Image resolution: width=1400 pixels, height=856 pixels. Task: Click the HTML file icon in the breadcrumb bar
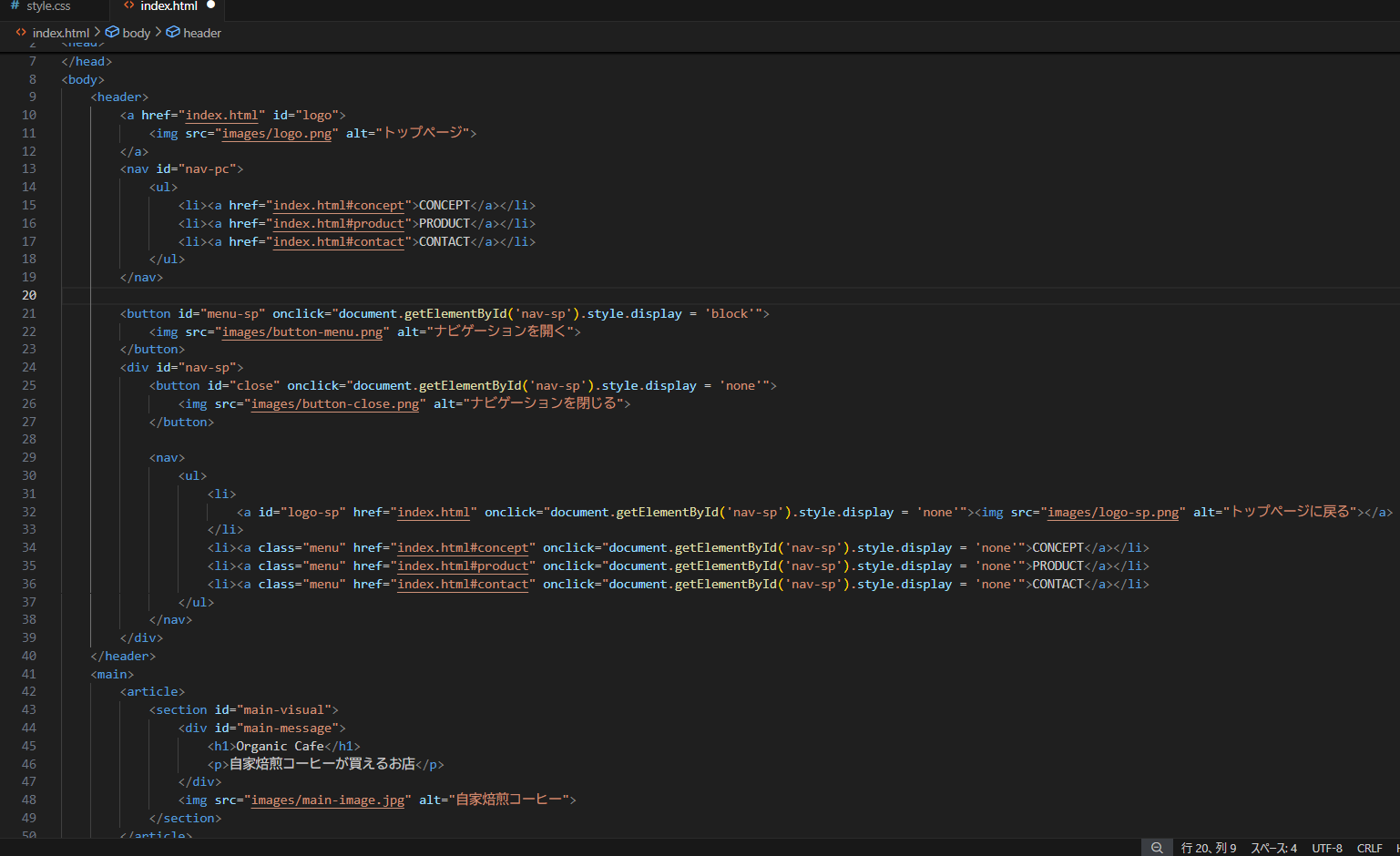point(21,32)
